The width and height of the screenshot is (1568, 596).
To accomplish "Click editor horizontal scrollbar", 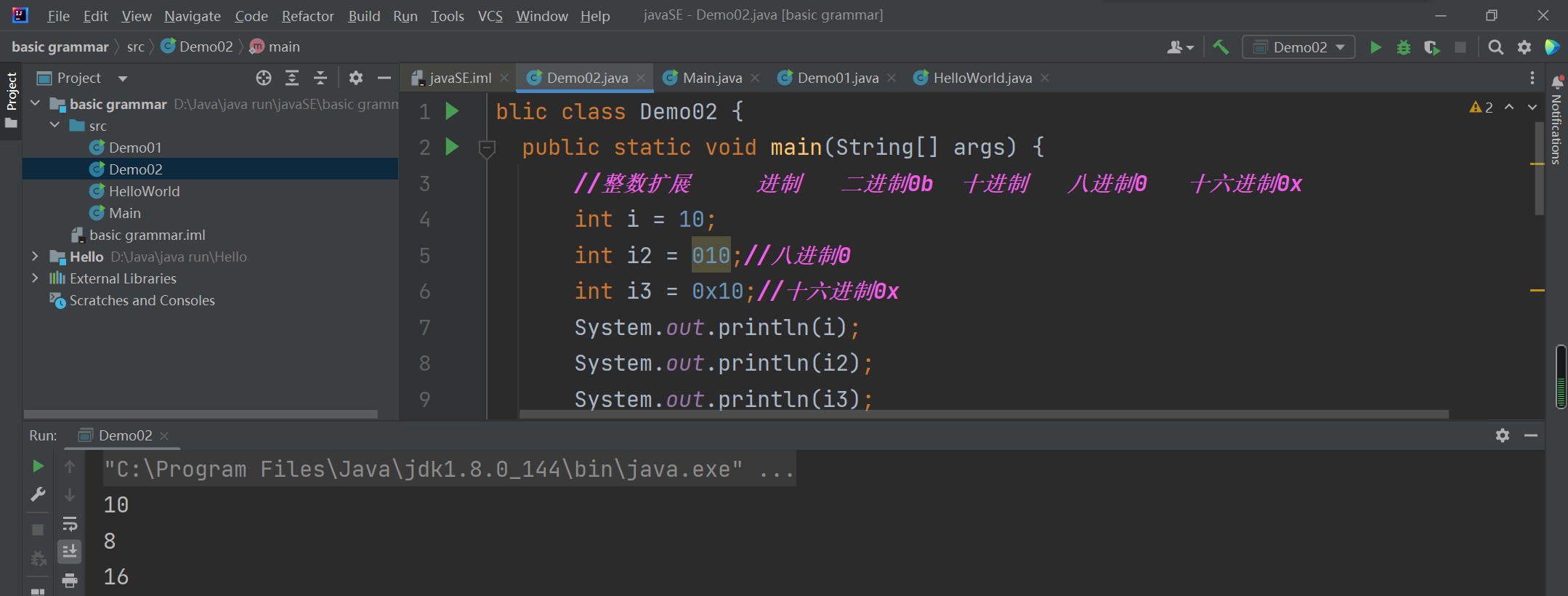I will coord(984,414).
